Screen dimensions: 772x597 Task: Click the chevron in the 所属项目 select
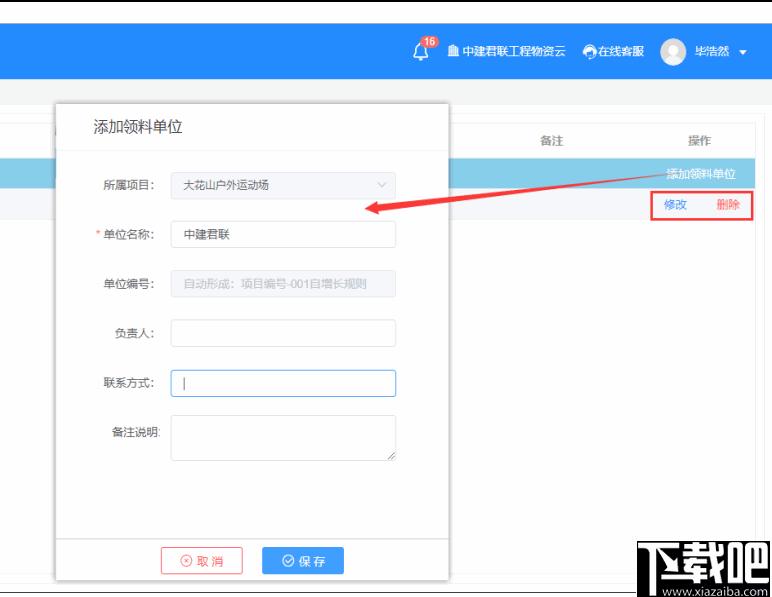point(382,185)
